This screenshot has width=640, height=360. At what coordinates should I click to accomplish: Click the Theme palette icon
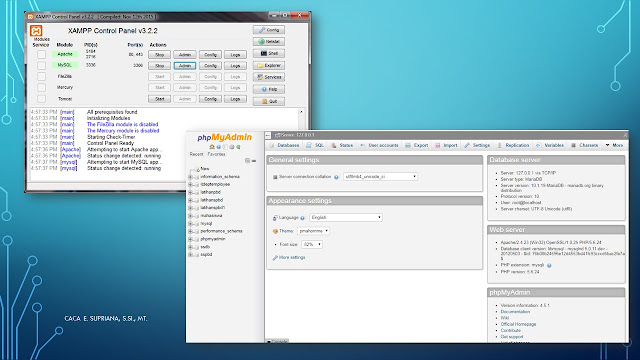tap(275, 231)
